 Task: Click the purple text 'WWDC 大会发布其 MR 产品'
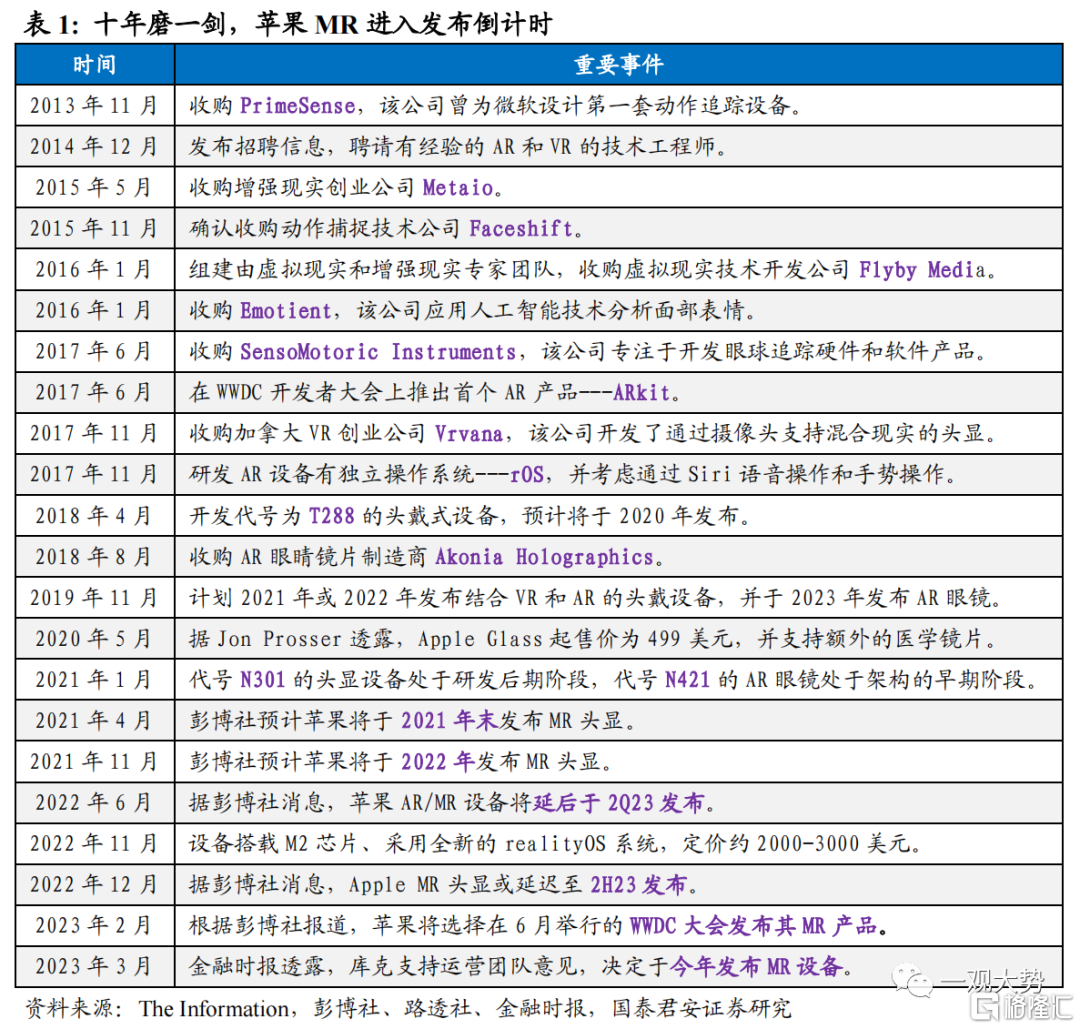tap(754, 926)
